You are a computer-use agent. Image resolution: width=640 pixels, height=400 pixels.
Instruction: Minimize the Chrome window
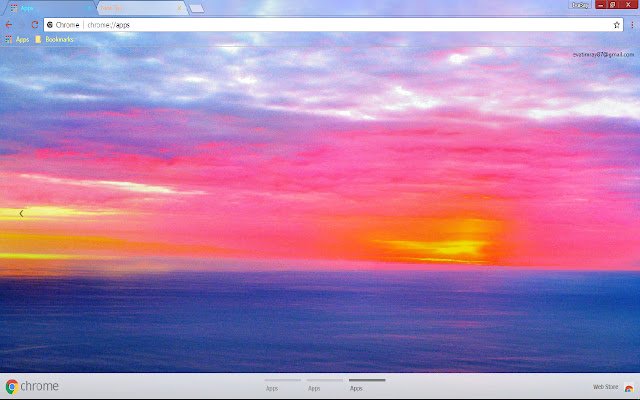pyautogui.click(x=600, y=5)
